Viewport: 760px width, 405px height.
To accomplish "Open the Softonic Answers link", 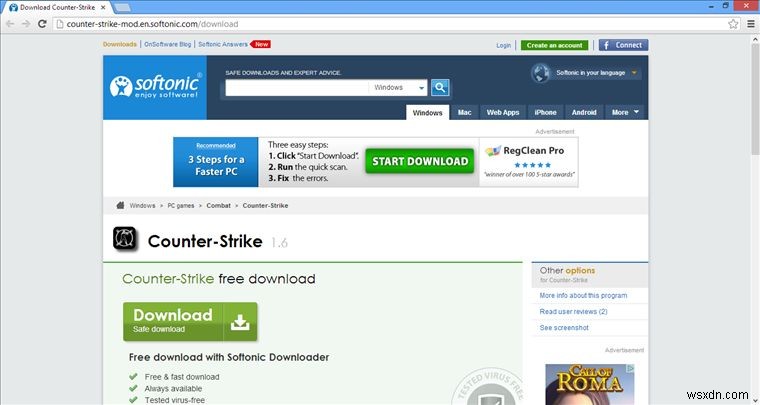I will tap(223, 44).
